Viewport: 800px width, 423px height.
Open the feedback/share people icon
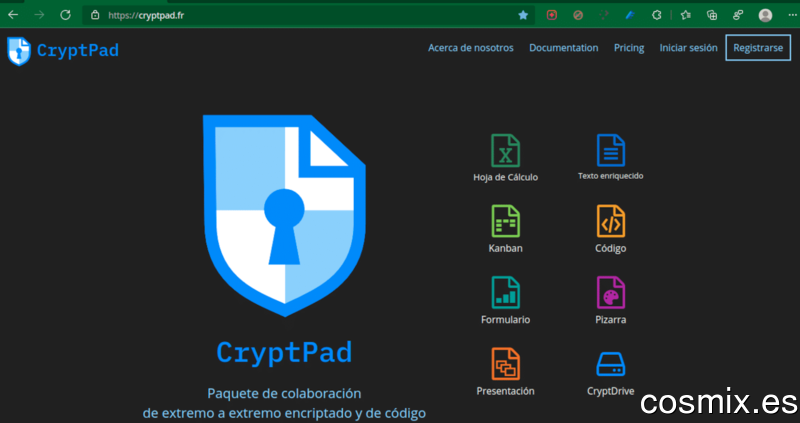pyautogui.click(x=738, y=15)
